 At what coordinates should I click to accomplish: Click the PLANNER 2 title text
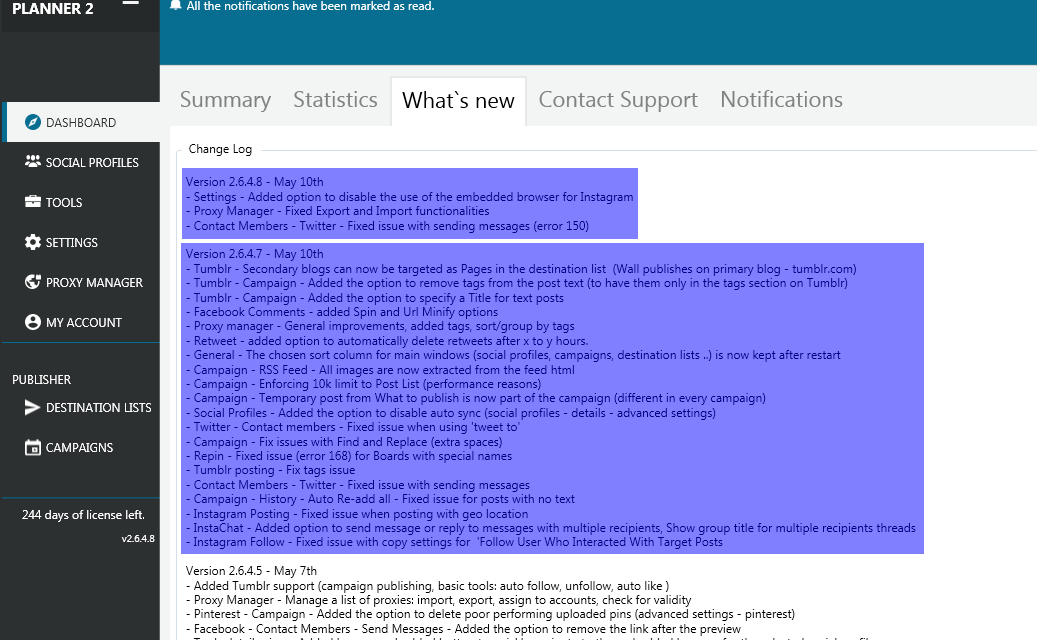point(53,9)
